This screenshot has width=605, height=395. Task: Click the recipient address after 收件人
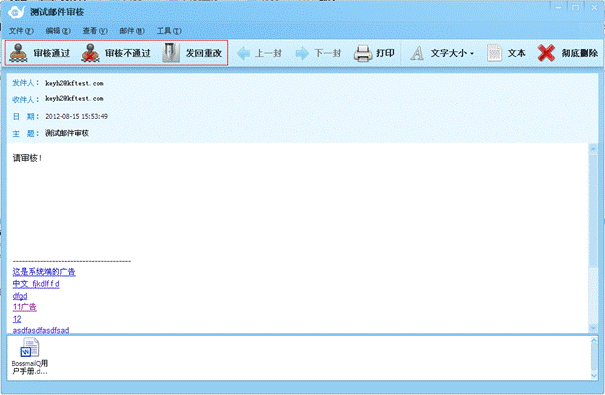click(x=74, y=99)
